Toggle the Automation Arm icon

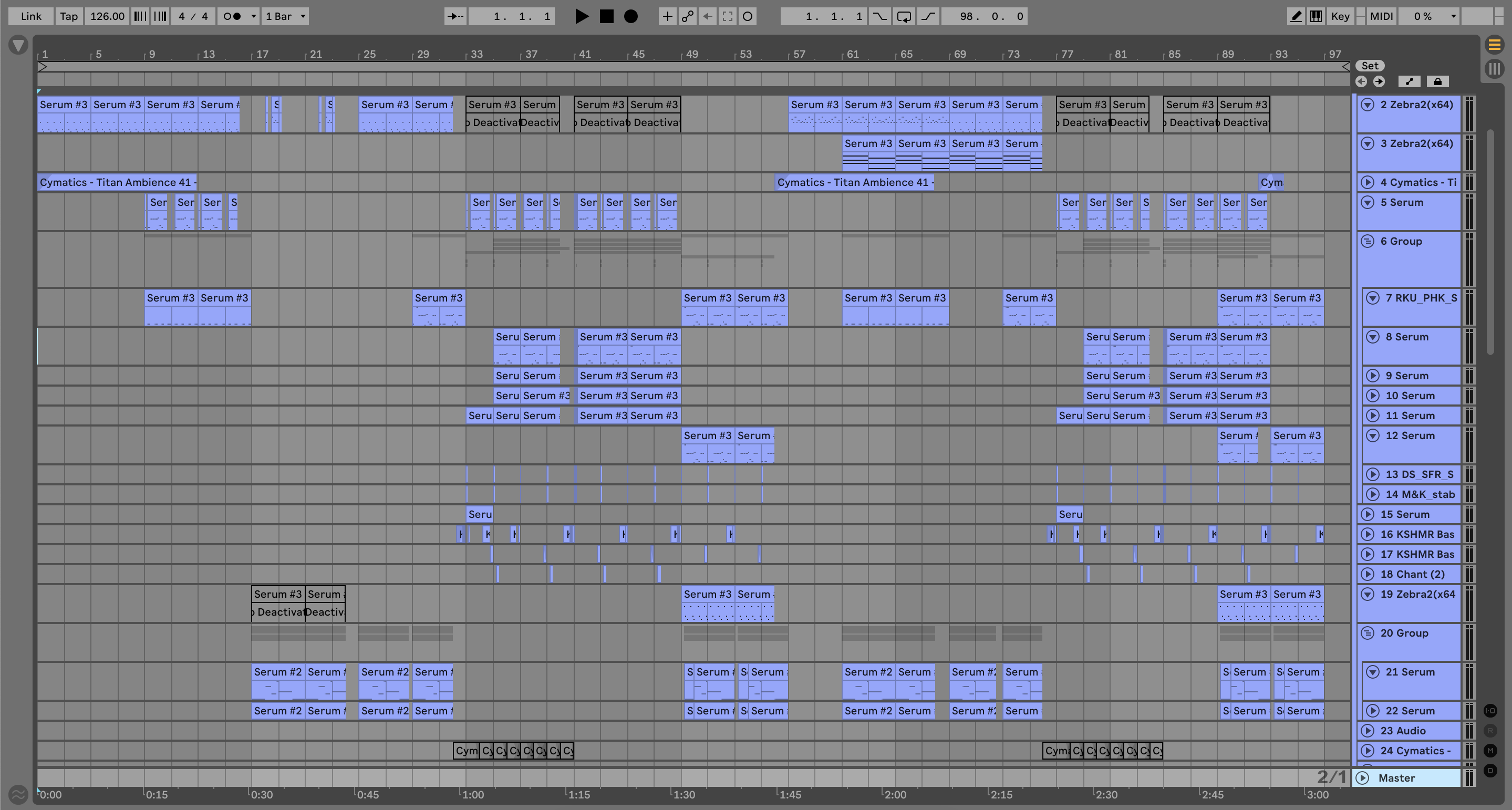[687, 16]
